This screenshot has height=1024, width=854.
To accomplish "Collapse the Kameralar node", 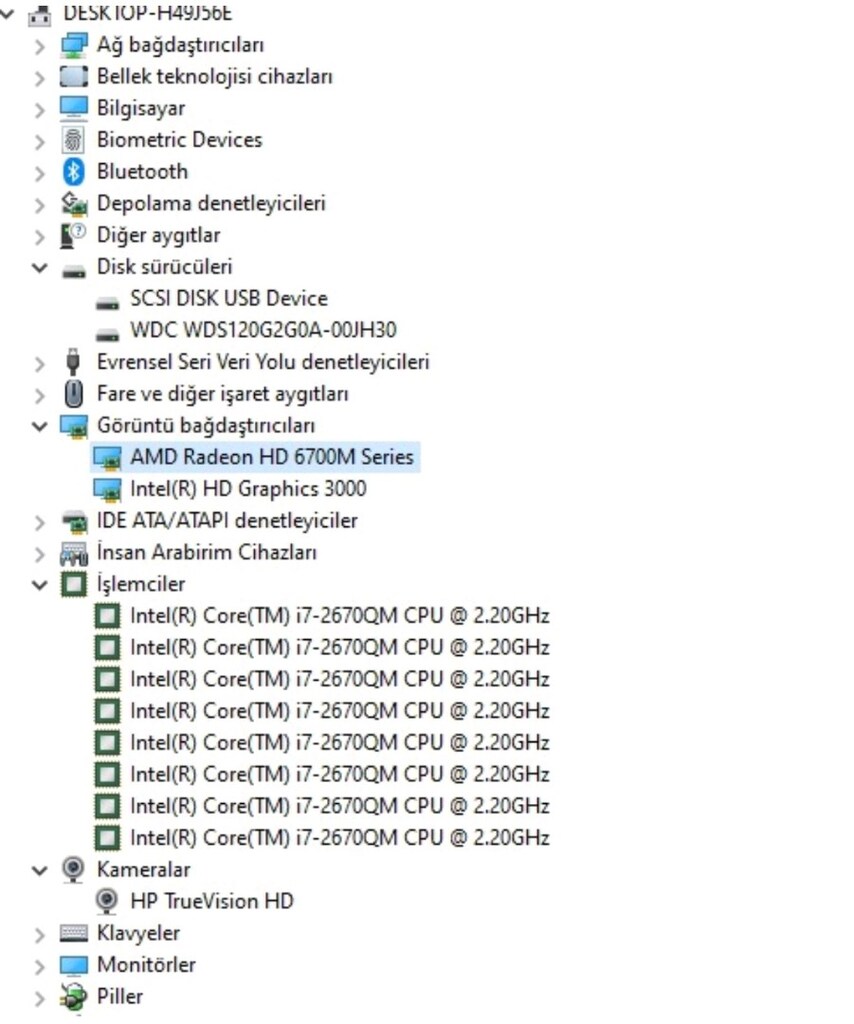I will 40,871.
